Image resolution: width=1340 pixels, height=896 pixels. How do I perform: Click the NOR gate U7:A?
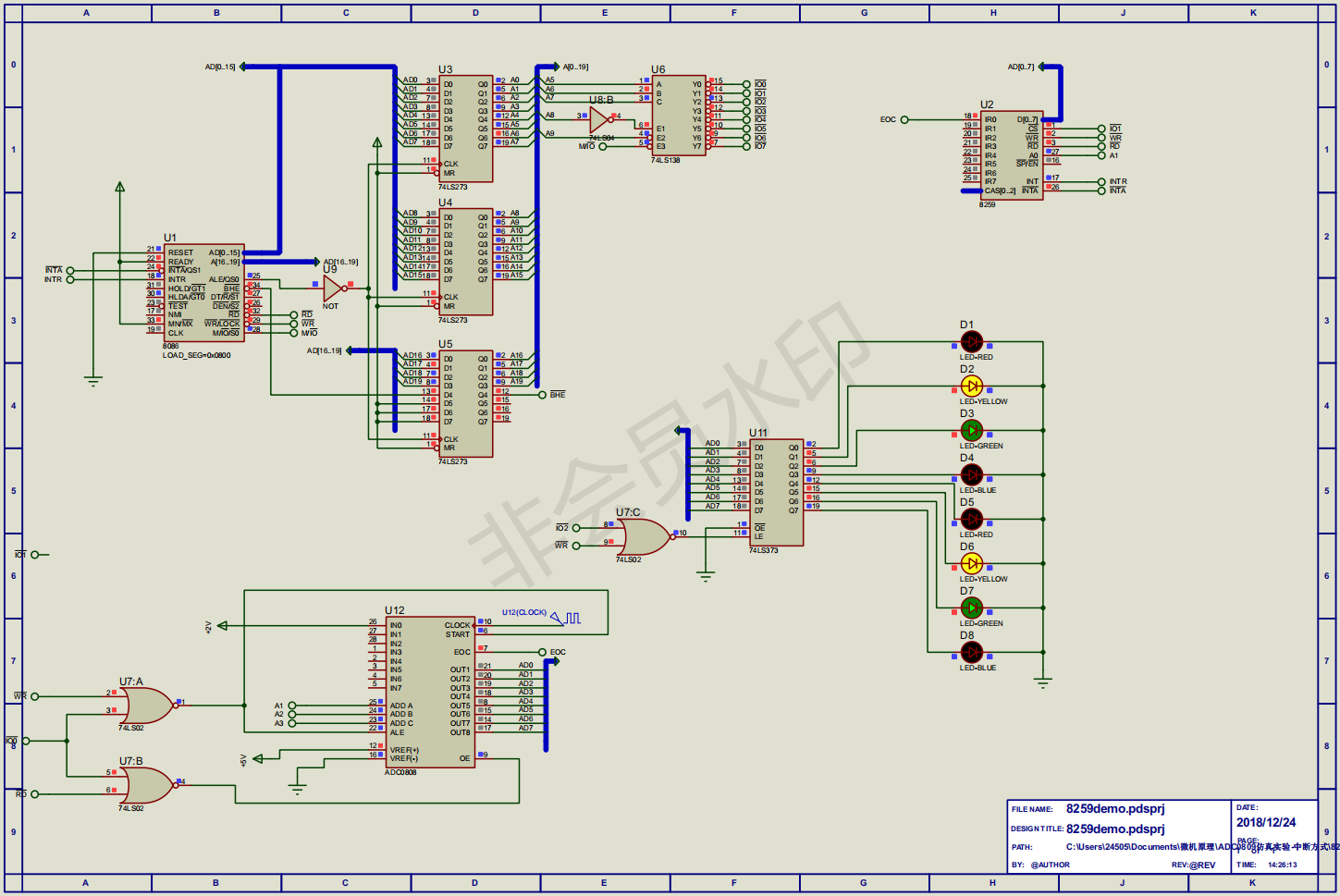pos(146,703)
